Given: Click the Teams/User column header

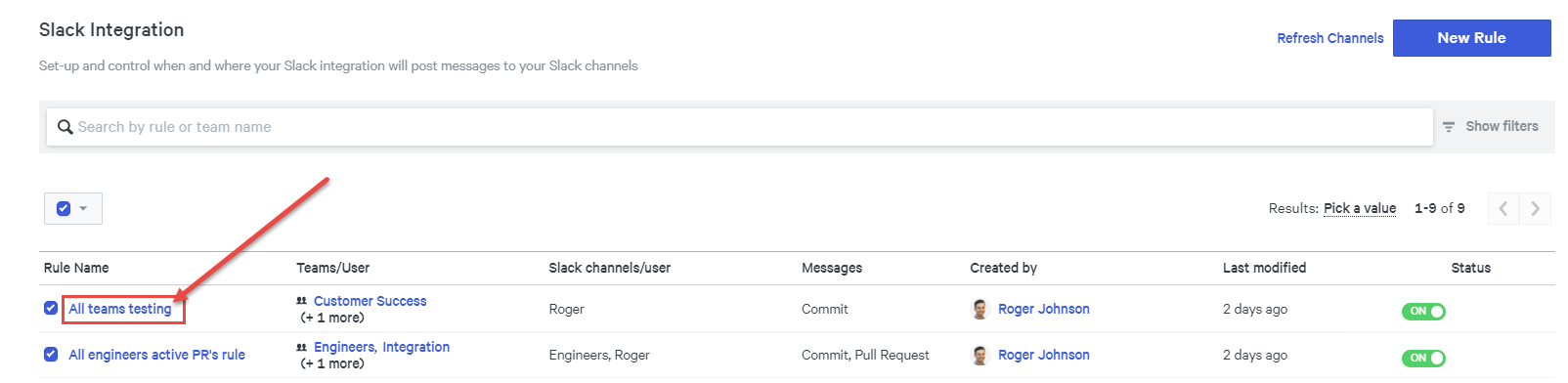Looking at the screenshot, I should click(332, 268).
